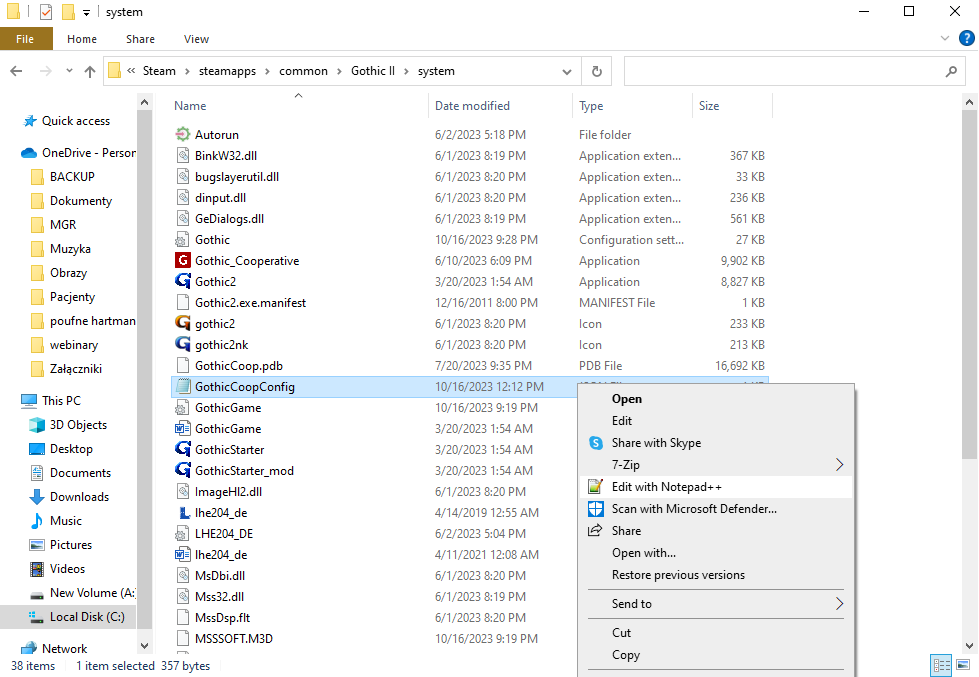979x677 pixels.
Task: Open the File ribbon tab
Action: (25, 39)
